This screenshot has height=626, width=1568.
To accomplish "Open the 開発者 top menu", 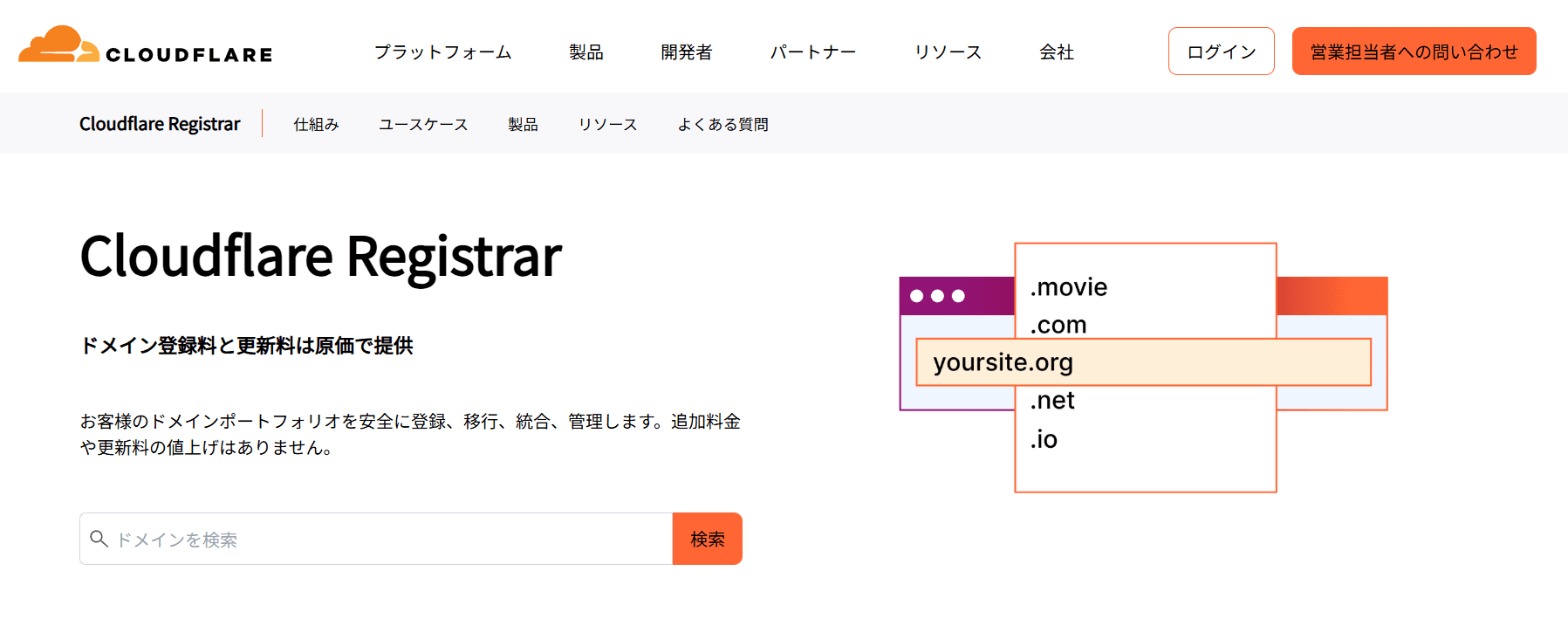I will [x=686, y=52].
